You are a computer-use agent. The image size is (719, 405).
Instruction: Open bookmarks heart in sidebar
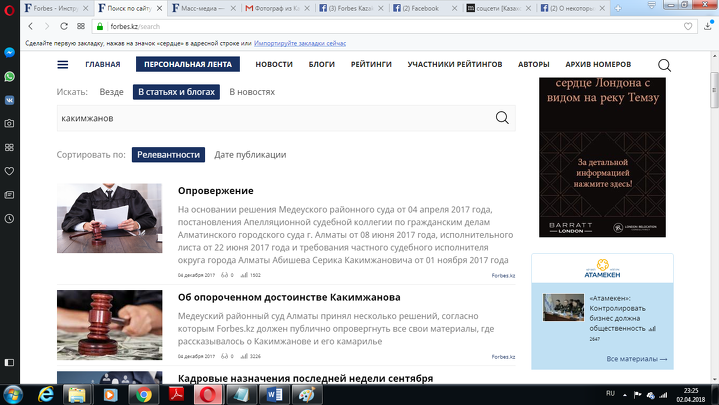point(9,171)
